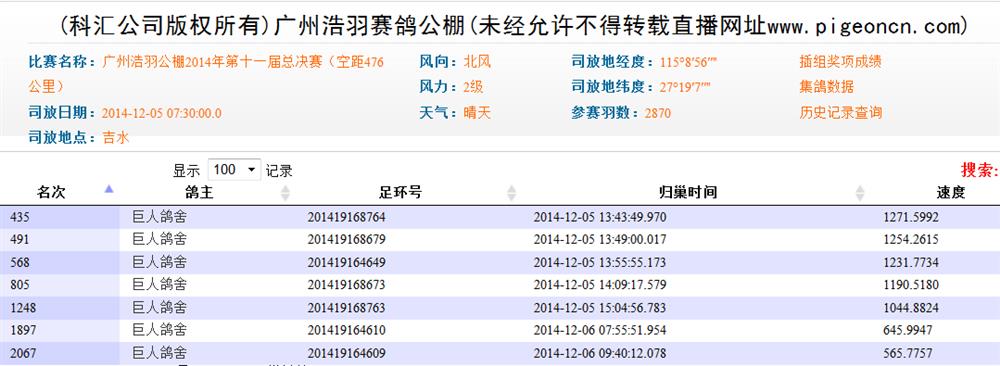
Task: Click the blue sort arrow beside 名次
Action: click(x=109, y=189)
